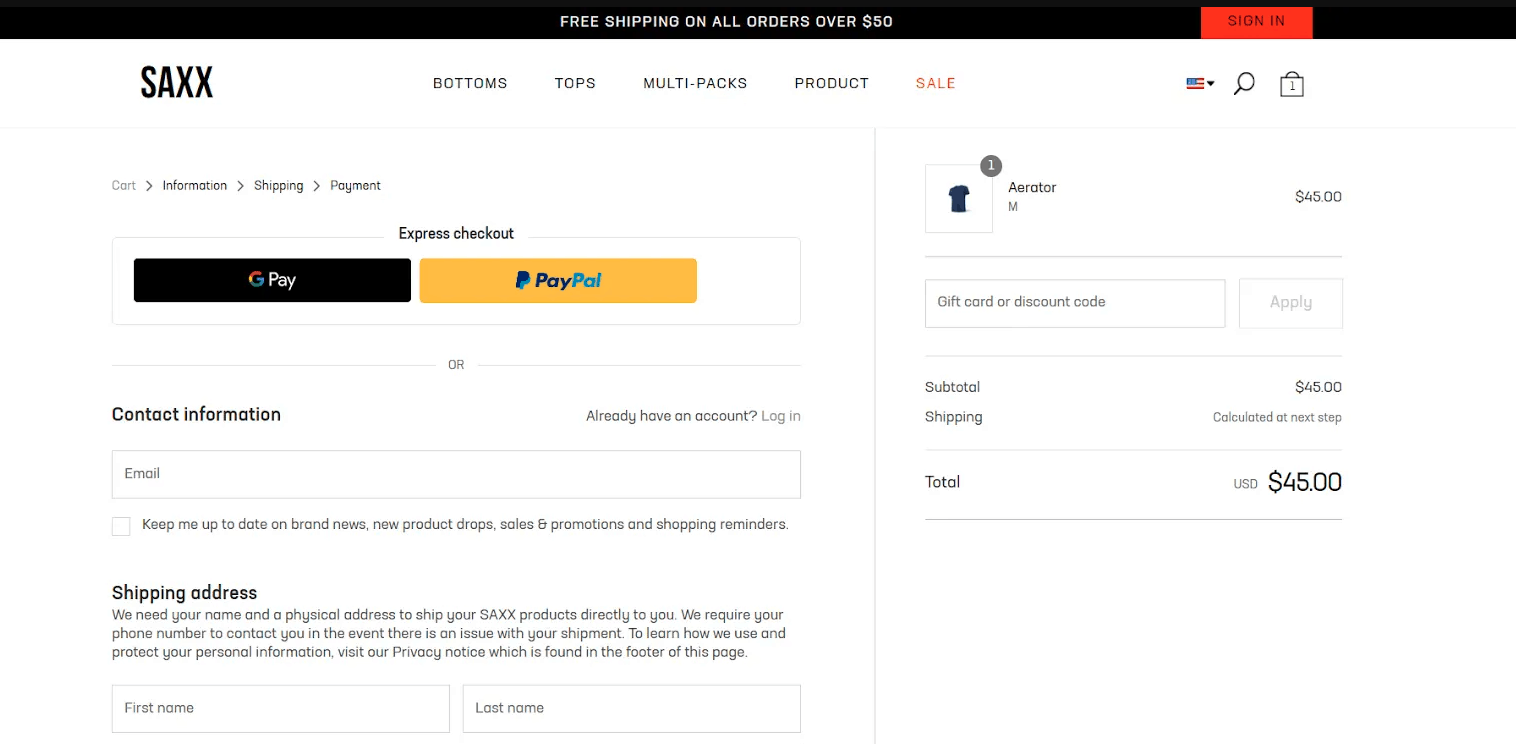Click the Aerator shirt thumbnail
This screenshot has width=1516, height=744.
tap(959, 199)
